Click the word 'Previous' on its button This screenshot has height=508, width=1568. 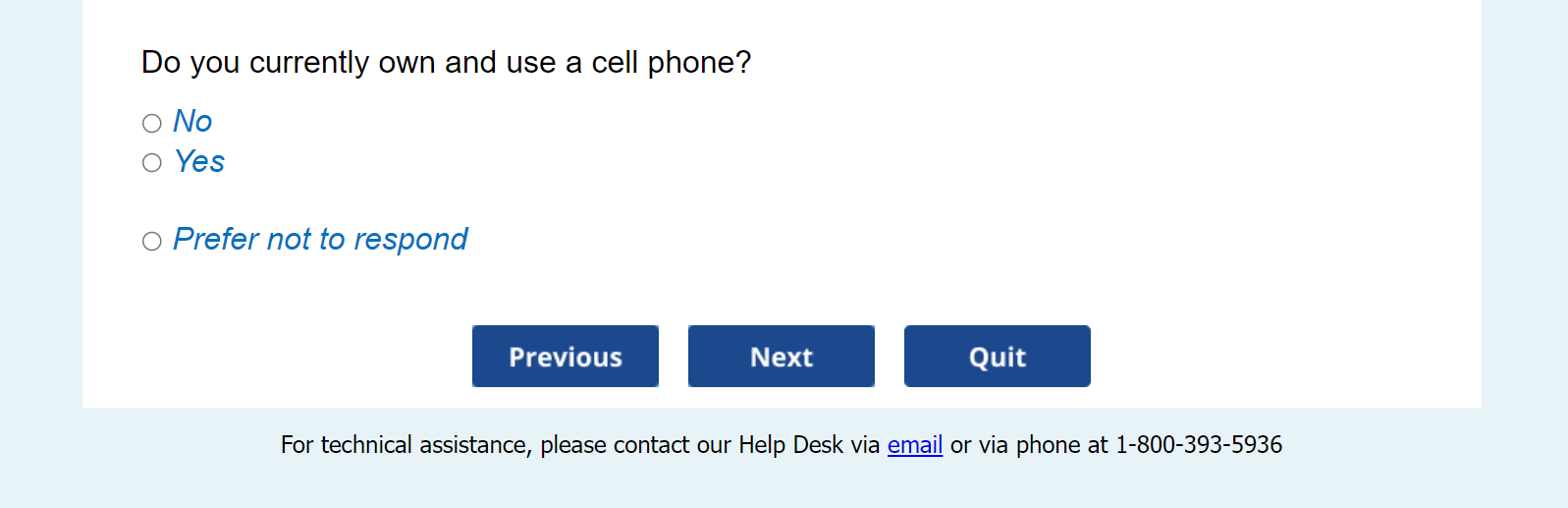[565, 357]
